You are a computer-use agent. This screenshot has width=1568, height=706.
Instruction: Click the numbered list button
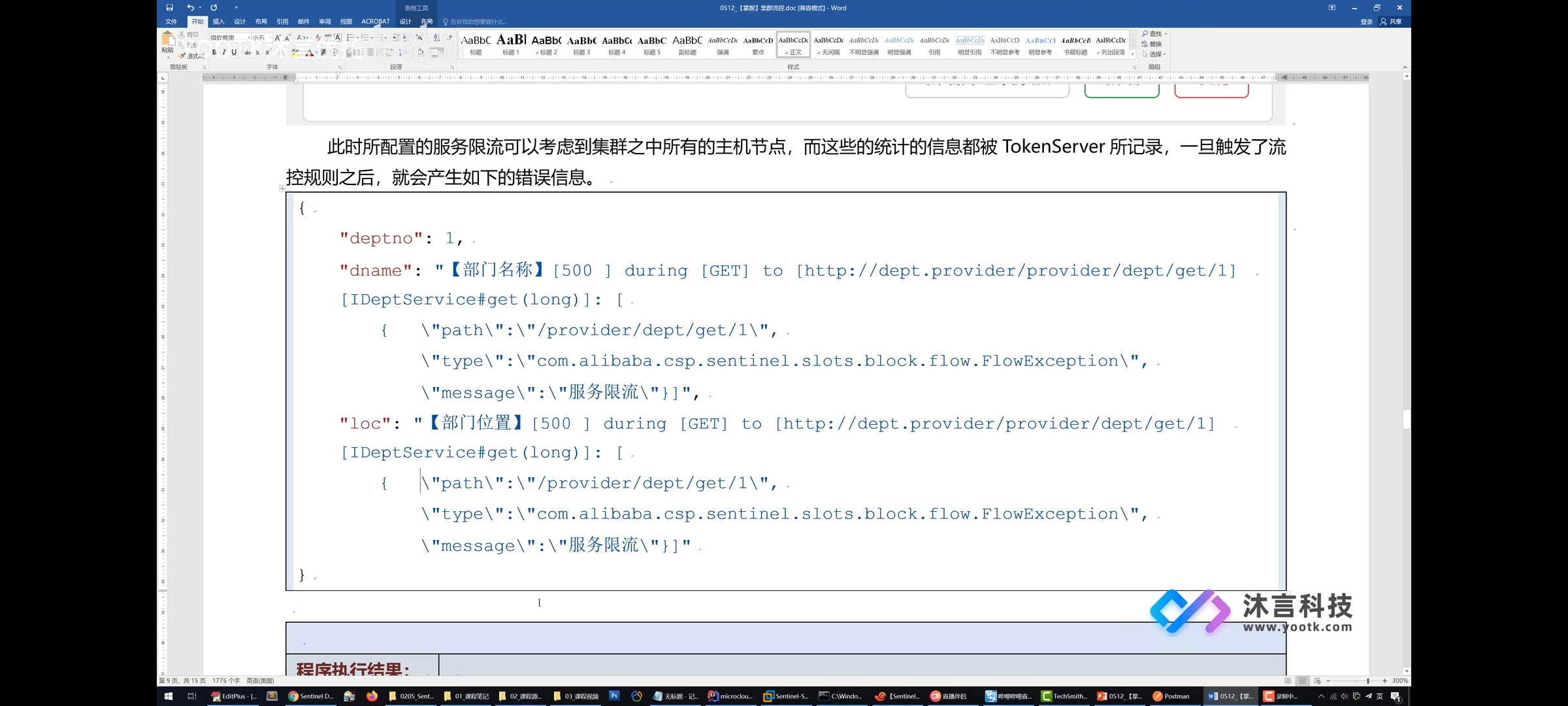[366, 37]
